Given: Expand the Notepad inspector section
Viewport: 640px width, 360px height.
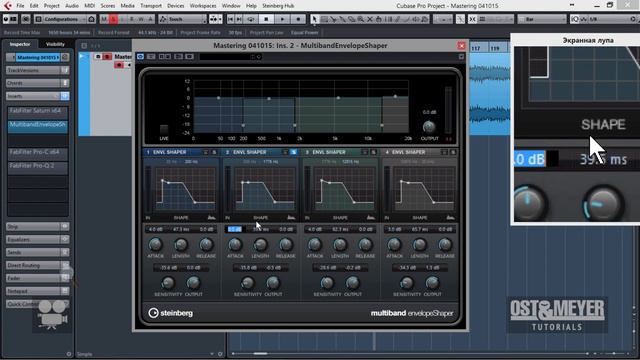Looking at the screenshot, I should 37,291.
